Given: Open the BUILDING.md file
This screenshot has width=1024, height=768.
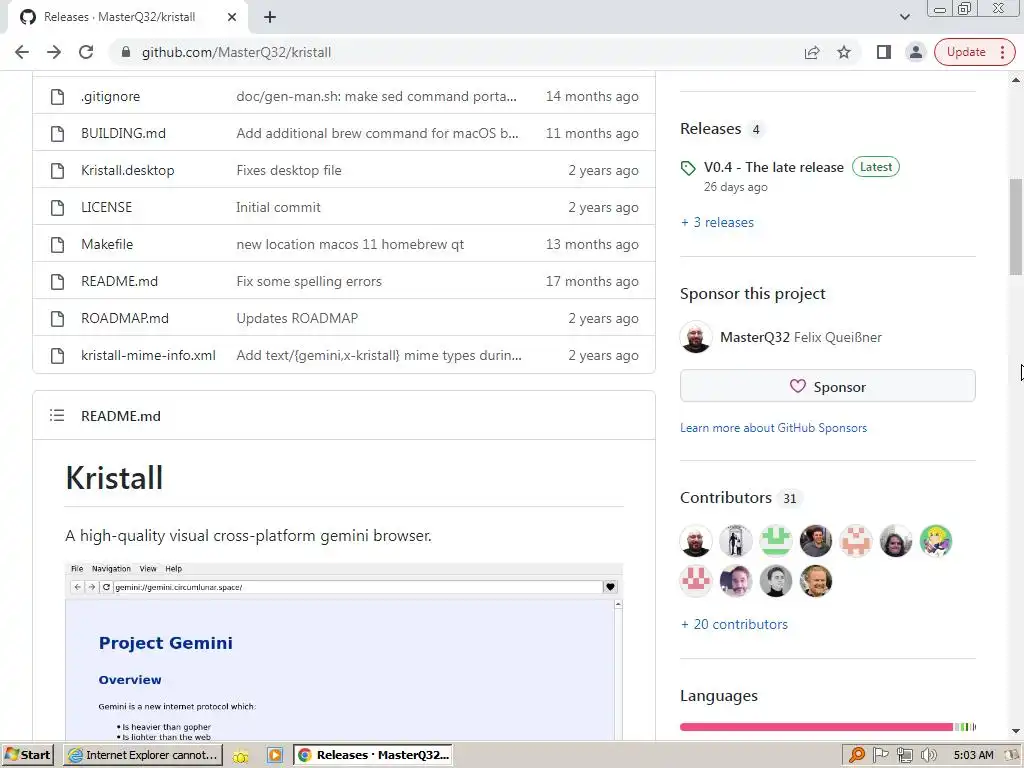Looking at the screenshot, I should (x=123, y=133).
